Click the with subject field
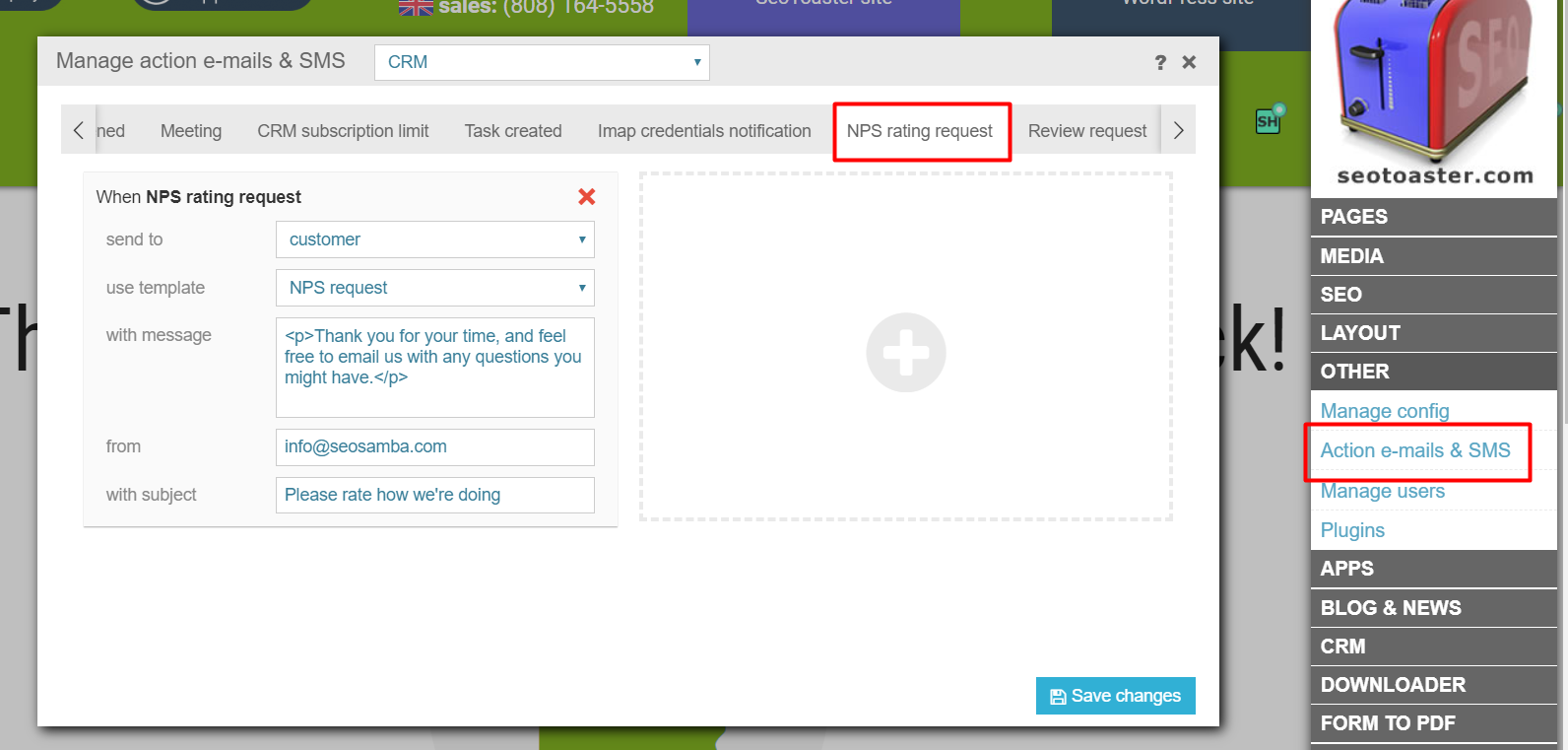 (435, 495)
